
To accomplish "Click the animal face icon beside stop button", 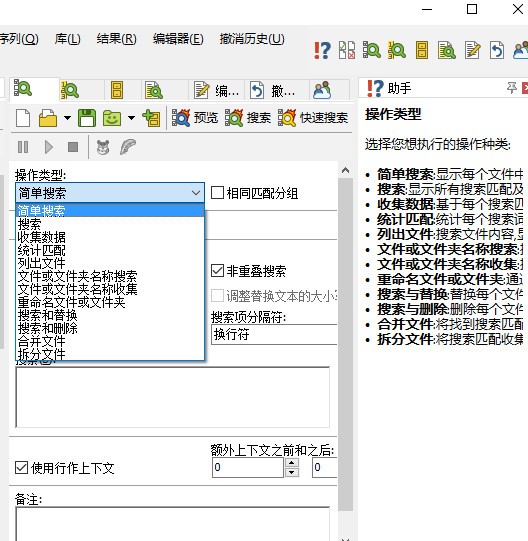I will point(103,147).
